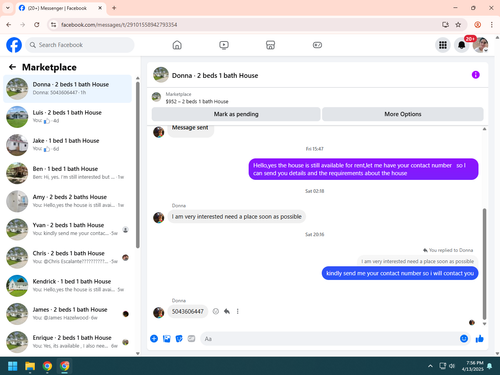Open the emoji picker in message box
Screen dimensions: 500x375
tap(464, 339)
